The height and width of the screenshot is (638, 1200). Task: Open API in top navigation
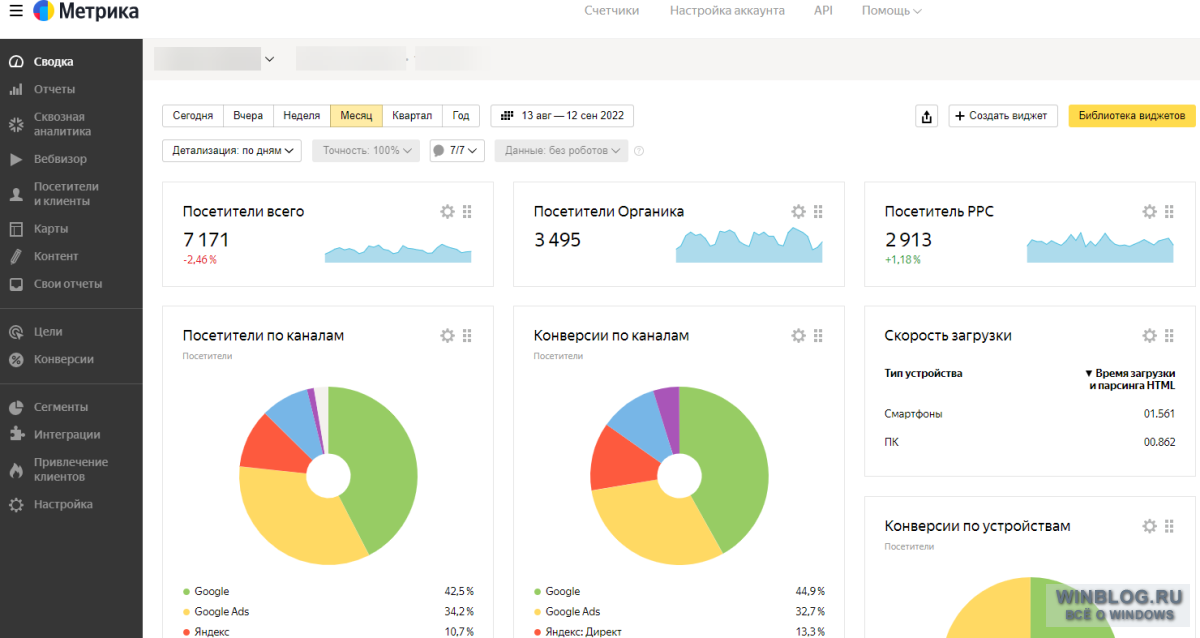coord(823,11)
